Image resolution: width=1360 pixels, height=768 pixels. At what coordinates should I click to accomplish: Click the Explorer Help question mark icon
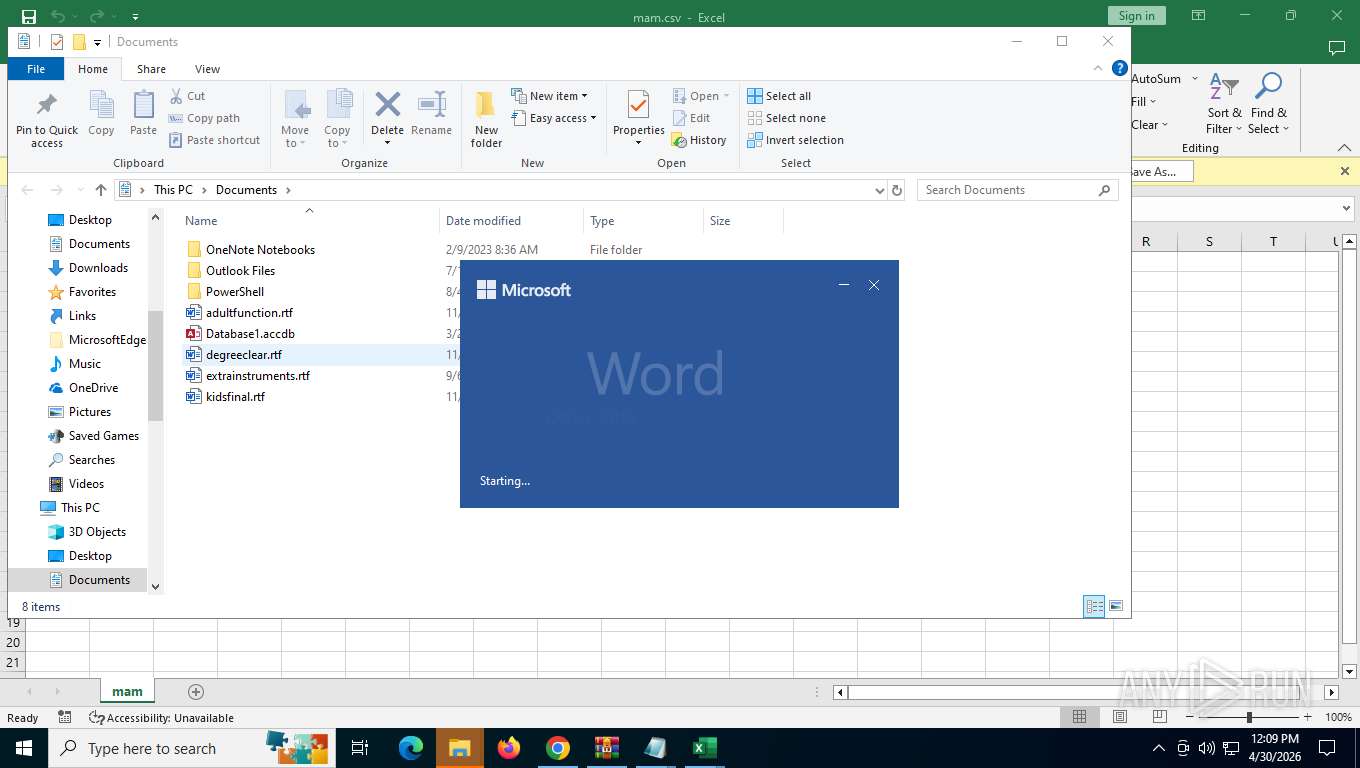[x=1120, y=68]
